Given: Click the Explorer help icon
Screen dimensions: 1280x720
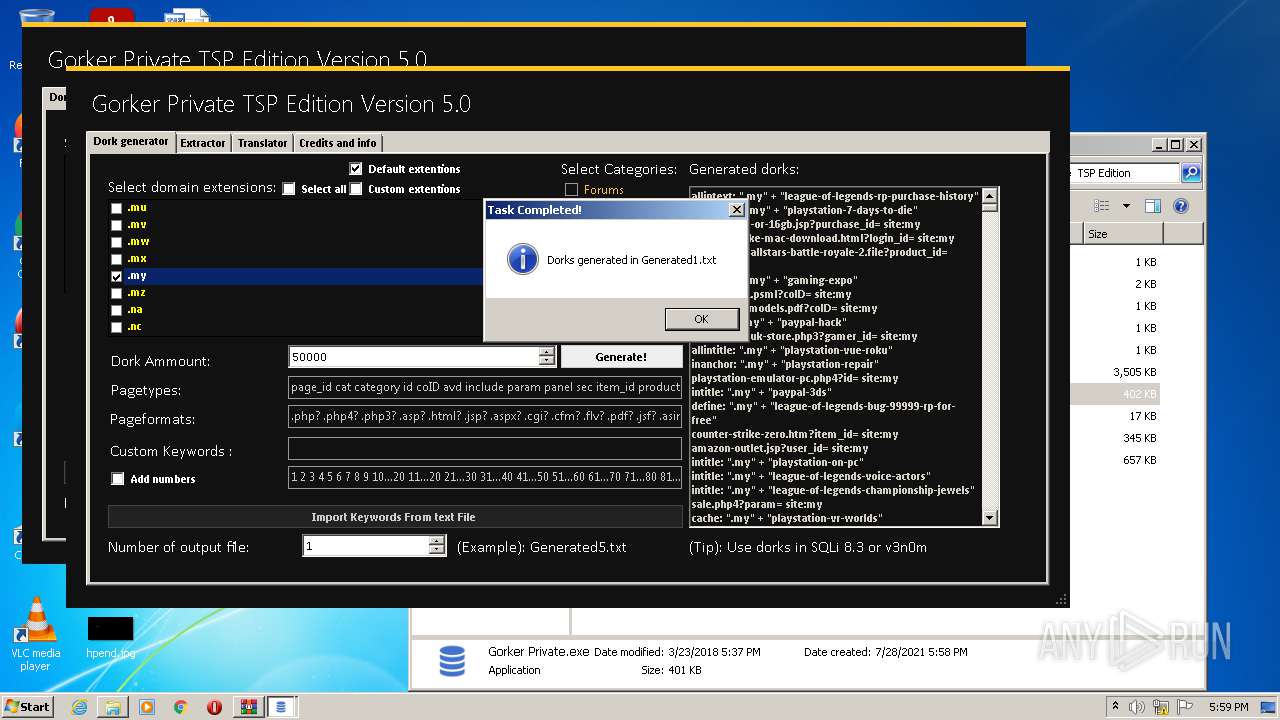Looking at the screenshot, I should click(x=1180, y=206).
